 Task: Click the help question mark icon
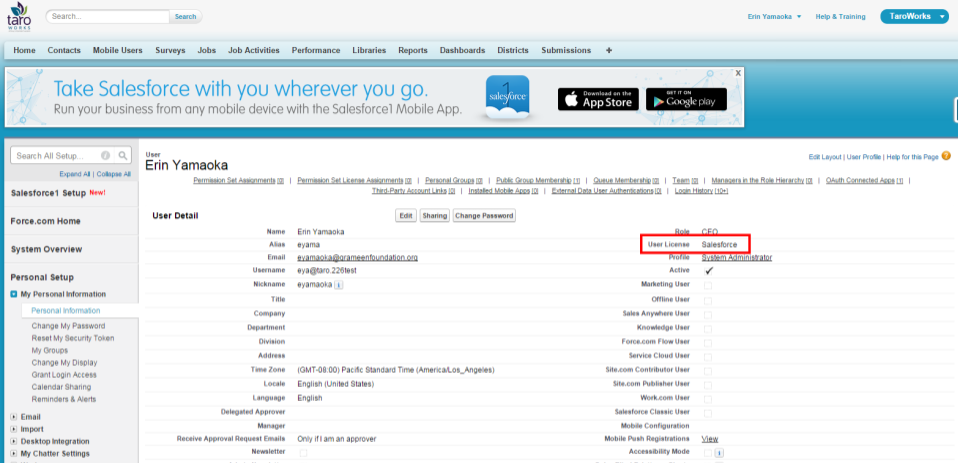[946, 156]
